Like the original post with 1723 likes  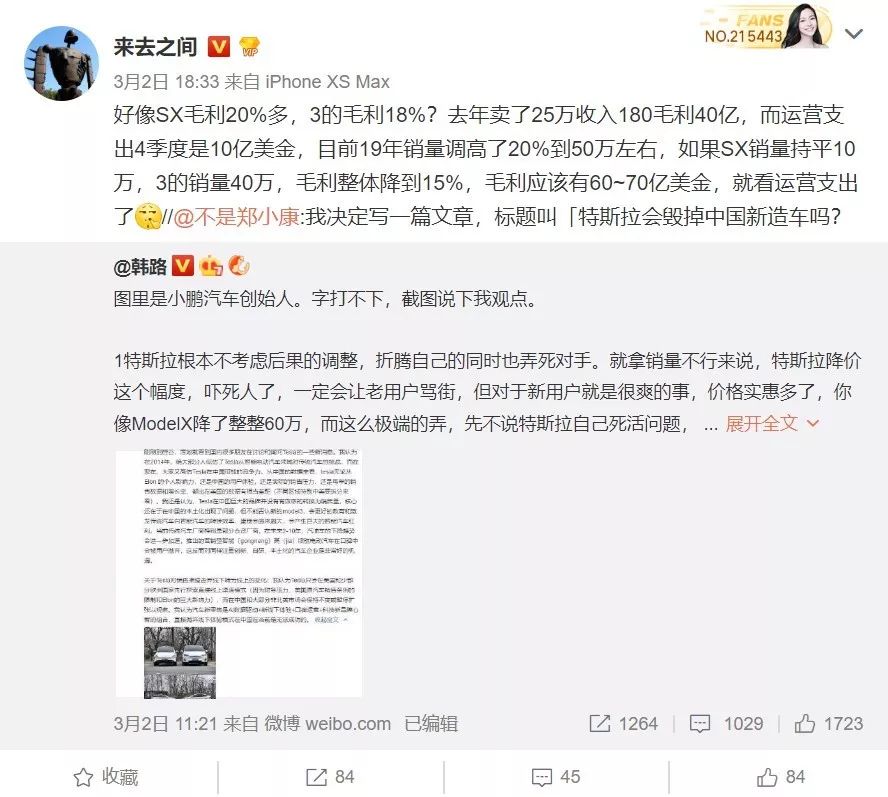click(x=829, y=723)
